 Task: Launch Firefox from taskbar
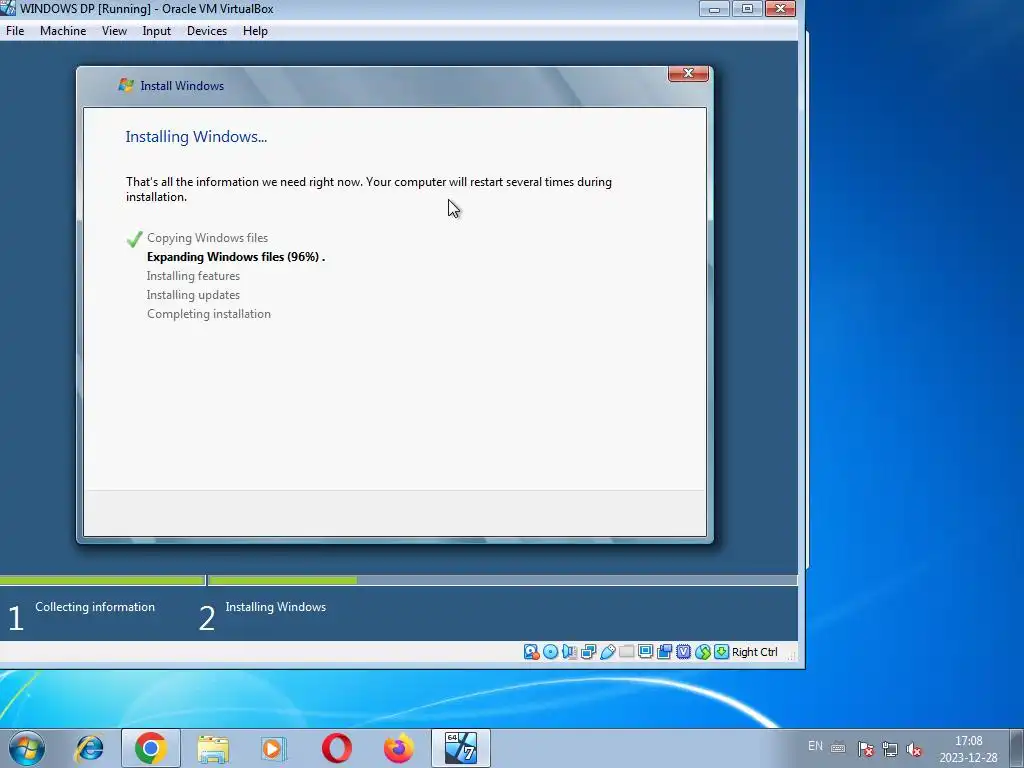398,748
